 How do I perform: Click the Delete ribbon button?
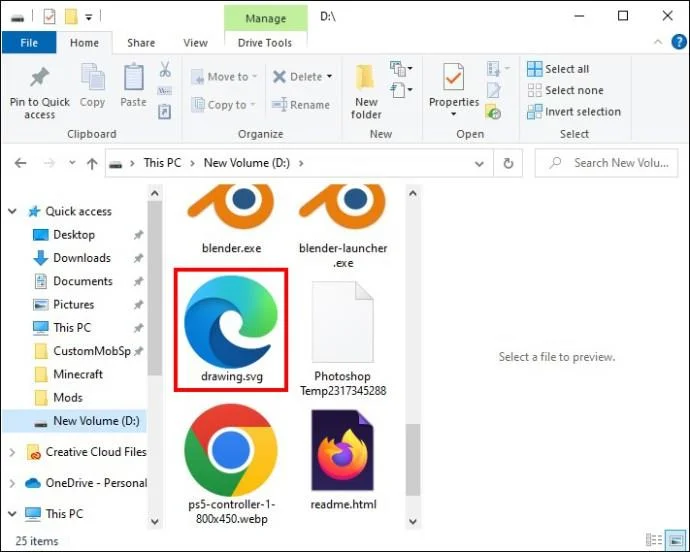coord(298,77)
